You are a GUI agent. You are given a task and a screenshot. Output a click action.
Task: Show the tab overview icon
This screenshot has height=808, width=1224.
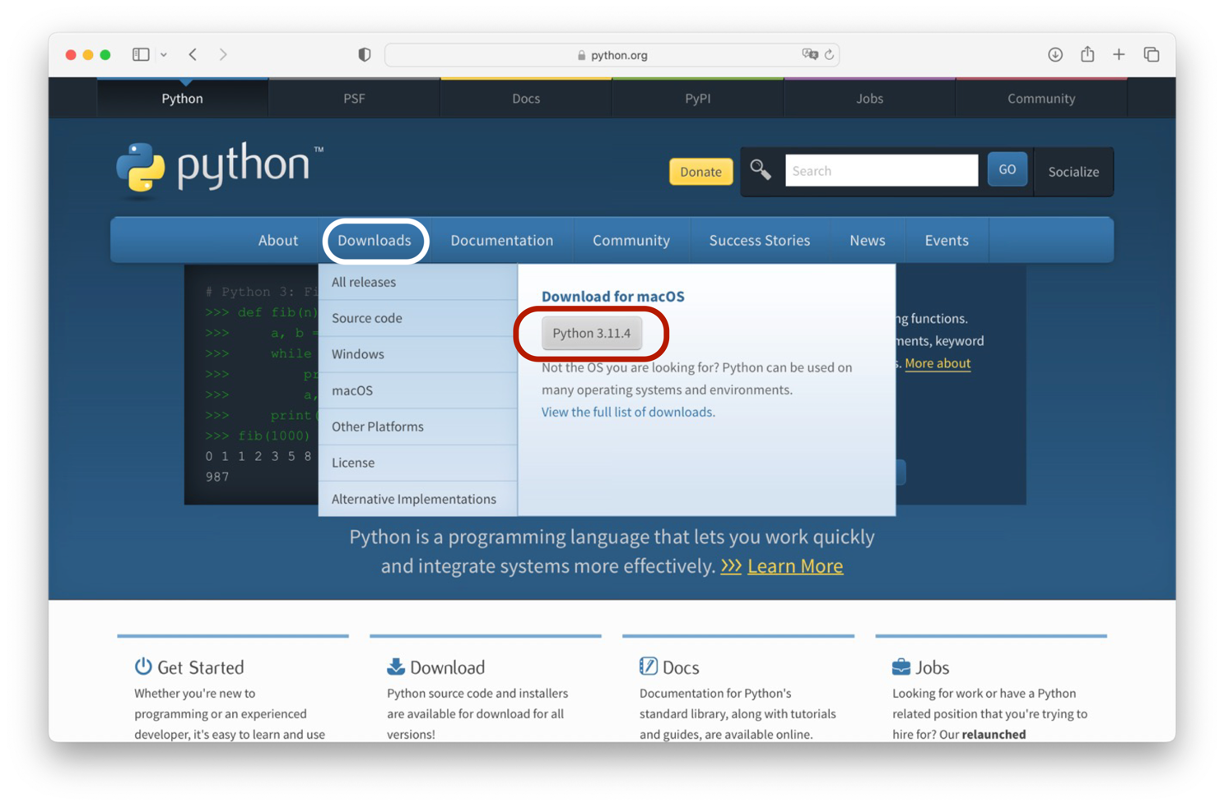1151,55
